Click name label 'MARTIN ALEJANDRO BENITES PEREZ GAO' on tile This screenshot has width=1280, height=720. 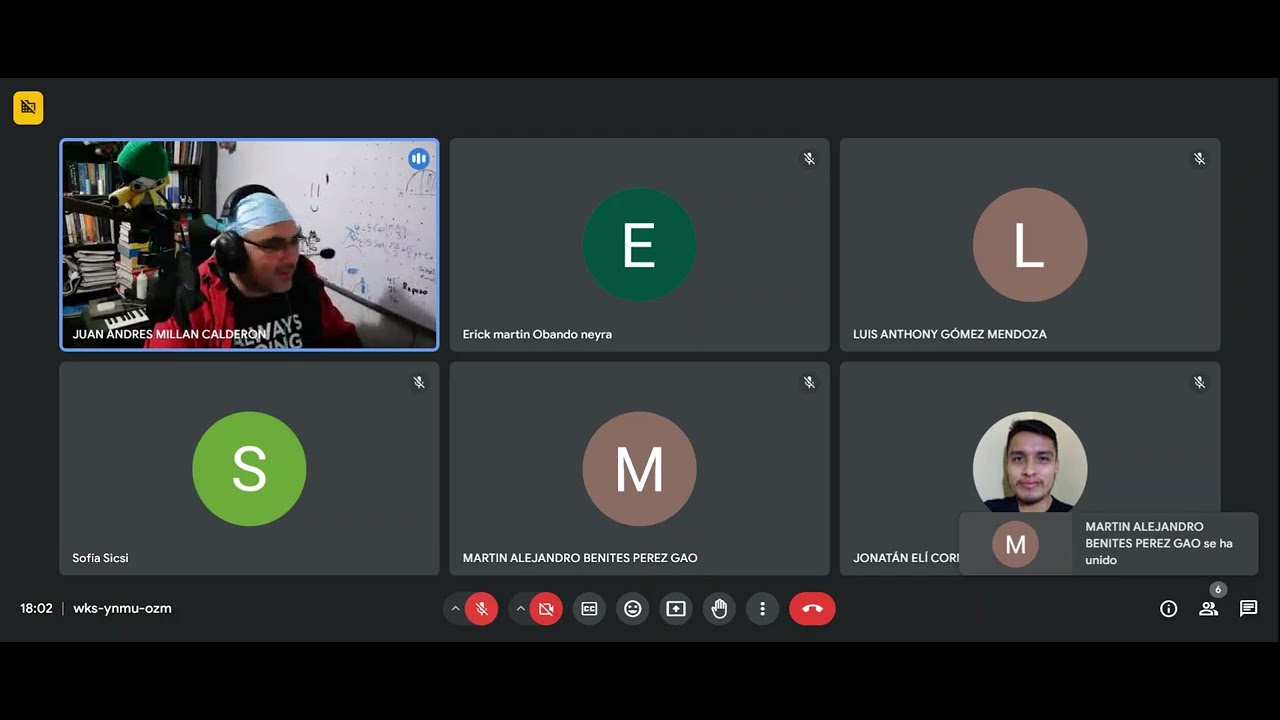pyautogui.click(x=580, y=558)
